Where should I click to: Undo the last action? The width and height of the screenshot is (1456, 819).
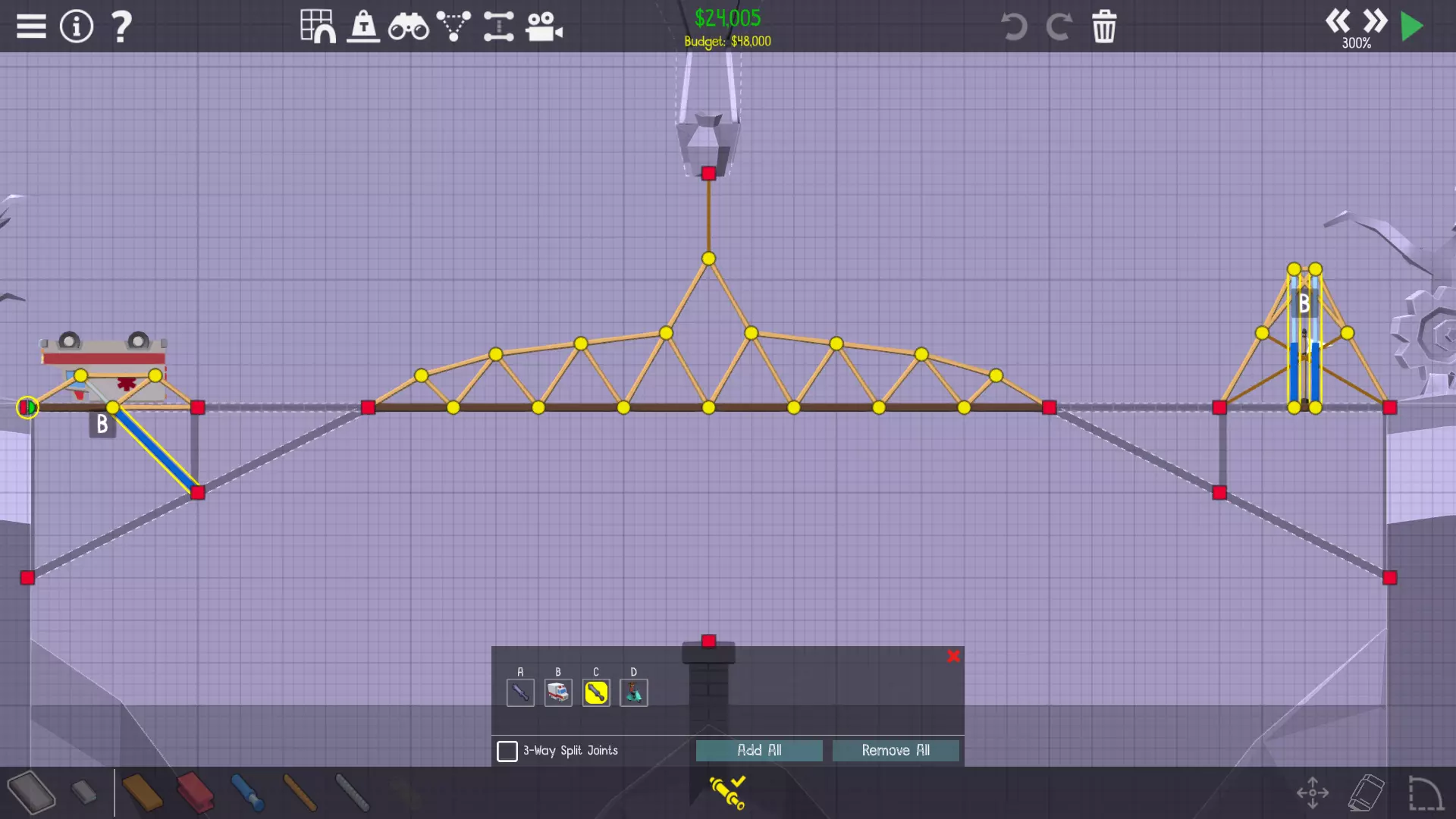tap(1014, 27)
